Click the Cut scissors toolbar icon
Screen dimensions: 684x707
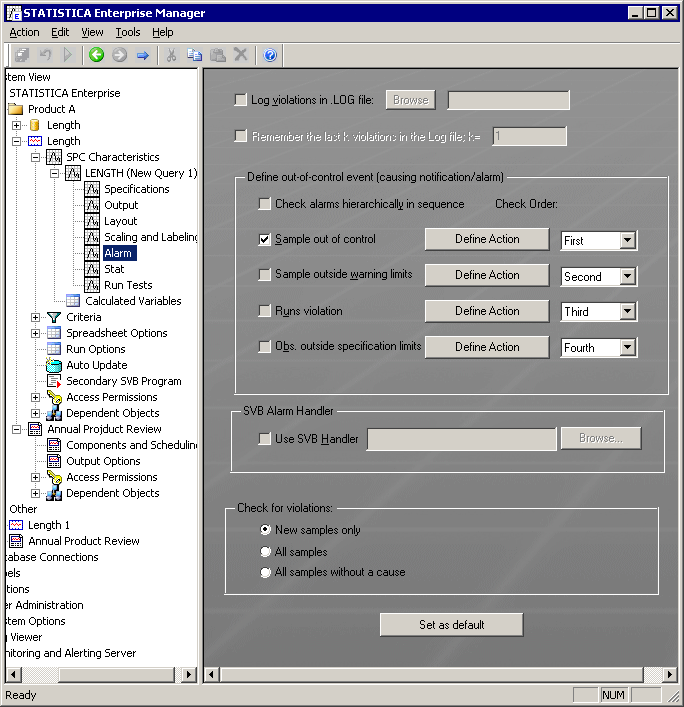point(171,55)
